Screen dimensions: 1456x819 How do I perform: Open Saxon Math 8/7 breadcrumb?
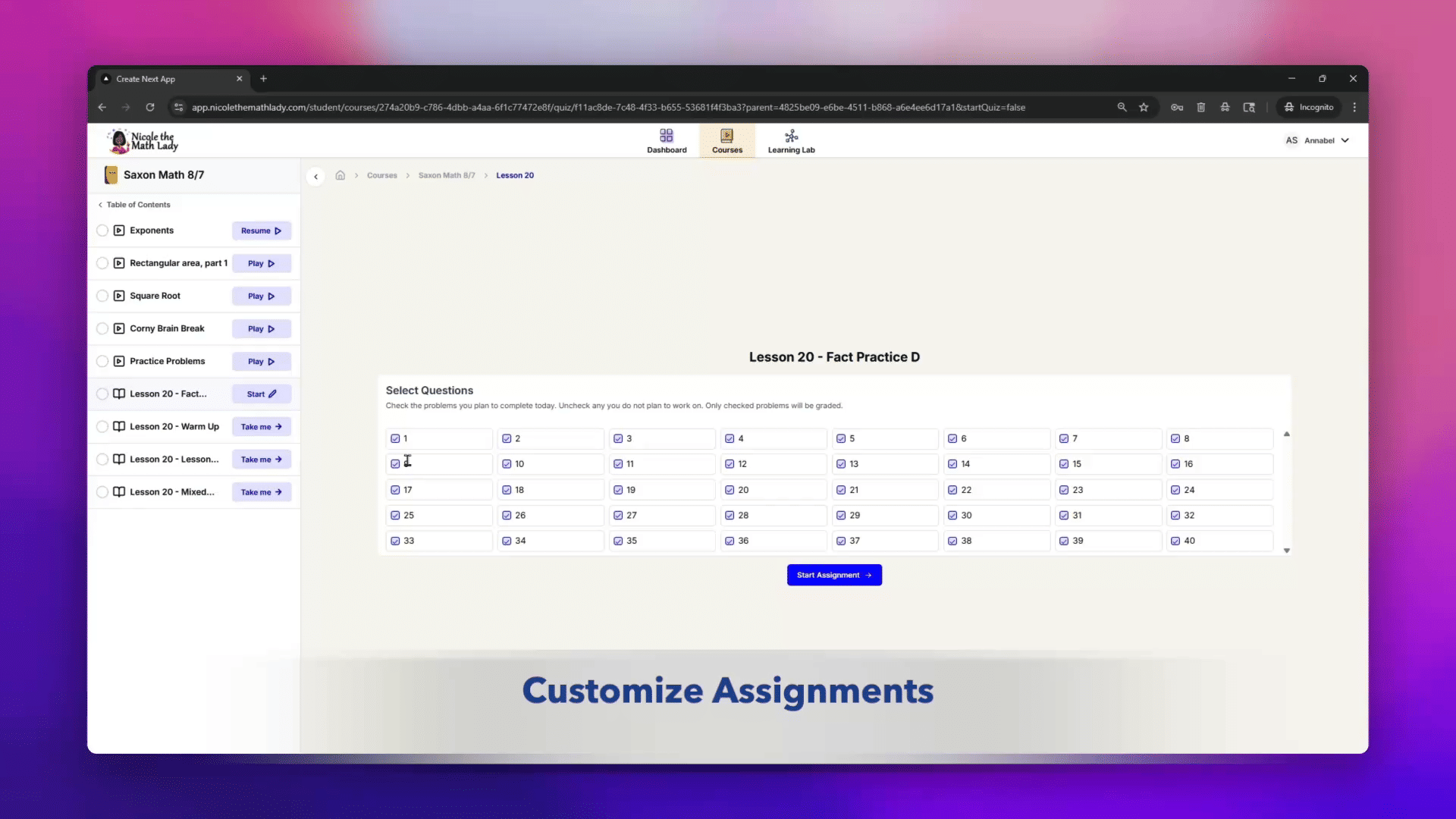(x=447, y=176)
